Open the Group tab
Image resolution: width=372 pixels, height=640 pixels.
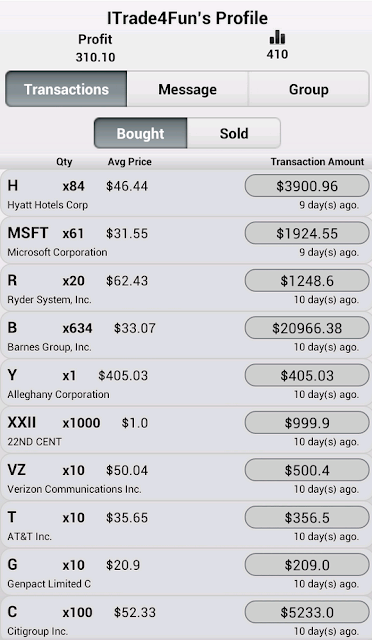click(x=309, y=89)
